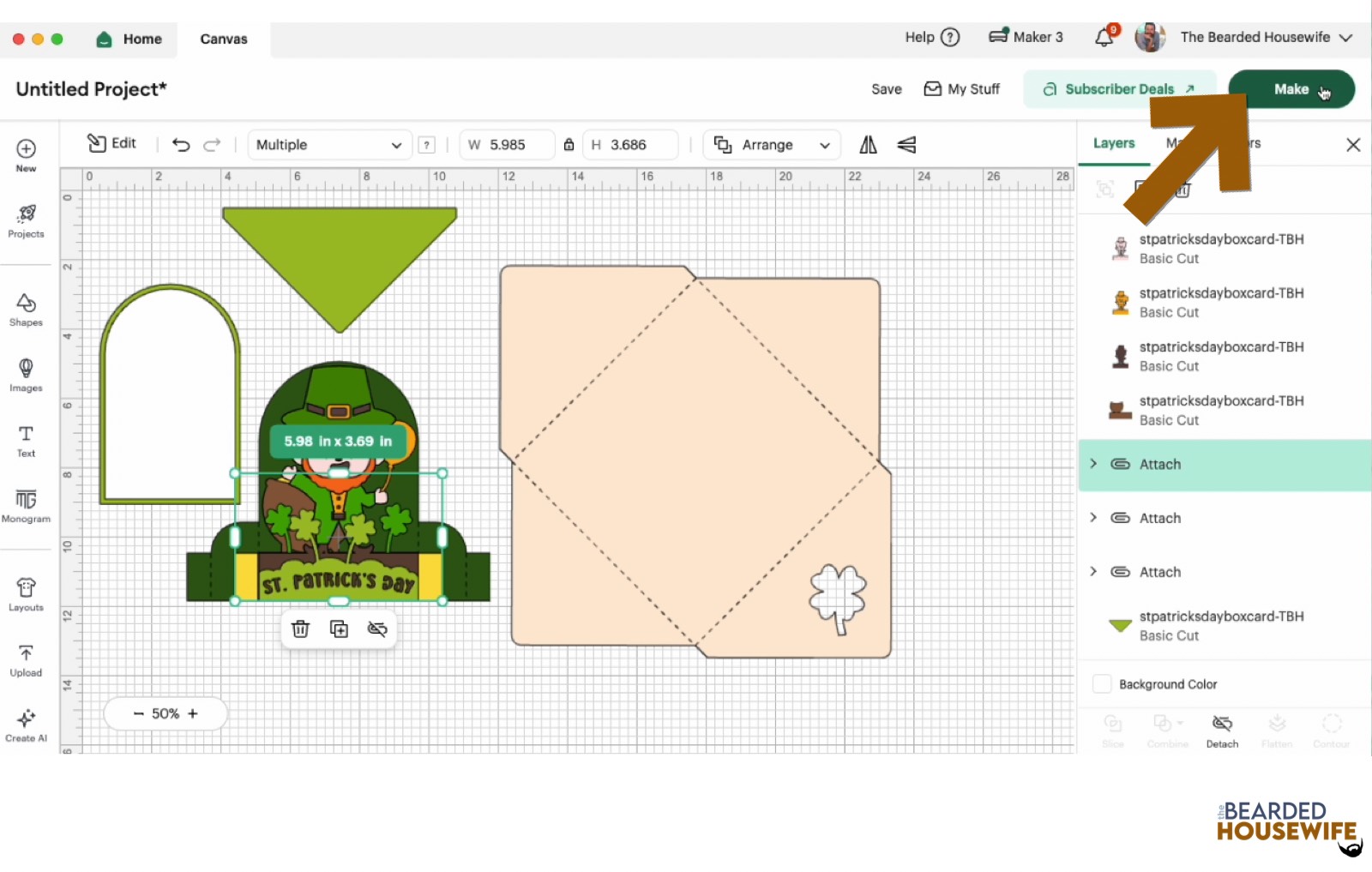Open the Images library
This screenshot has width=1372, height=872.
26,375
